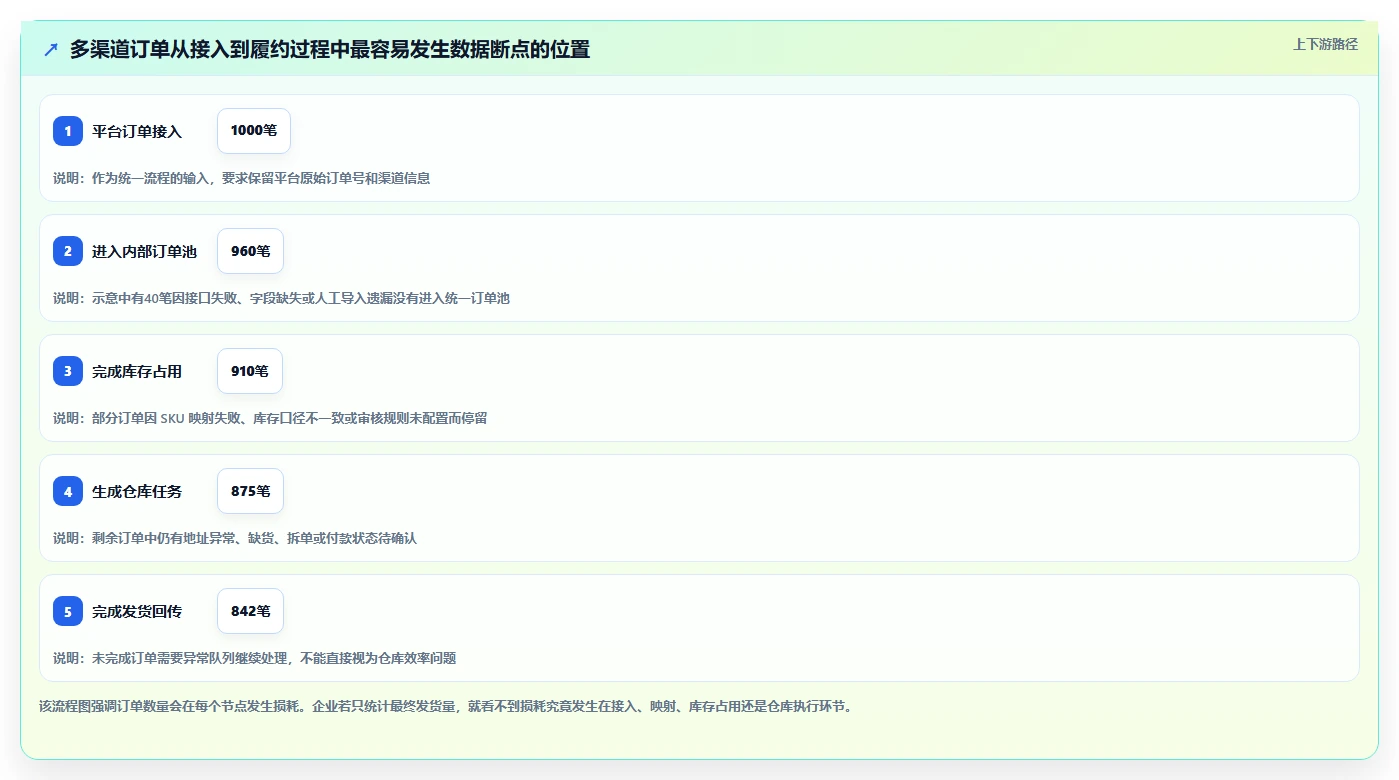Select the 1000笔 count pill
1399x780 pixels.
tap(254, 131)
